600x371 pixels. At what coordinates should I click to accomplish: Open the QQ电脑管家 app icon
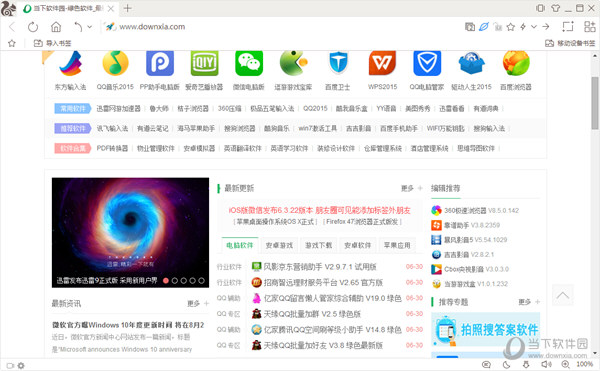(x=427, y=63)
